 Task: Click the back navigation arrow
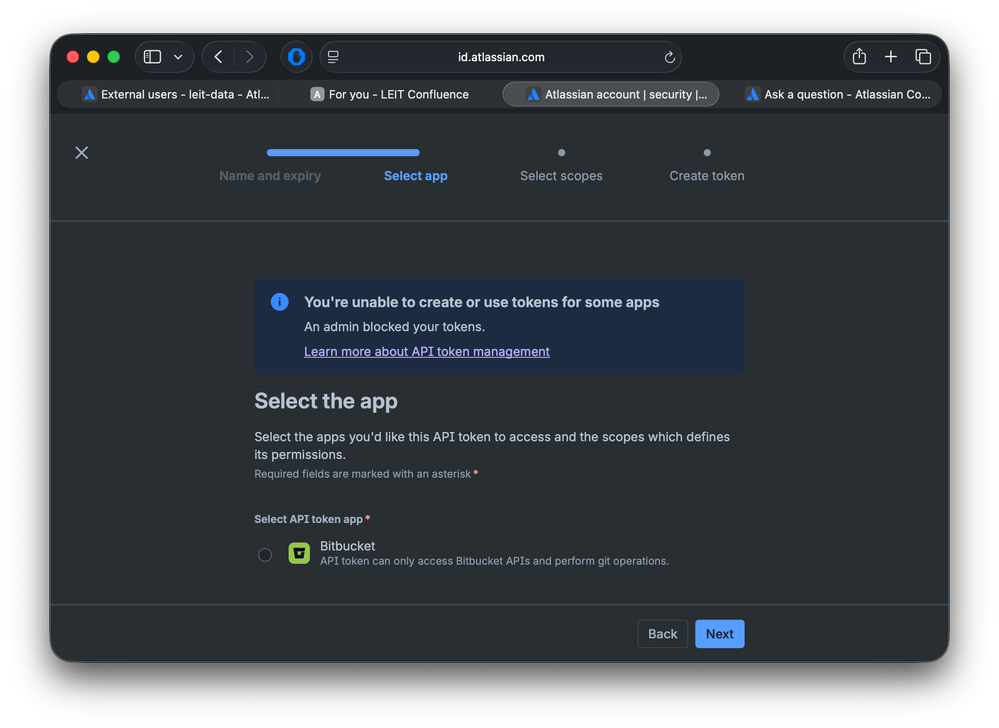[x=217, y=57]
